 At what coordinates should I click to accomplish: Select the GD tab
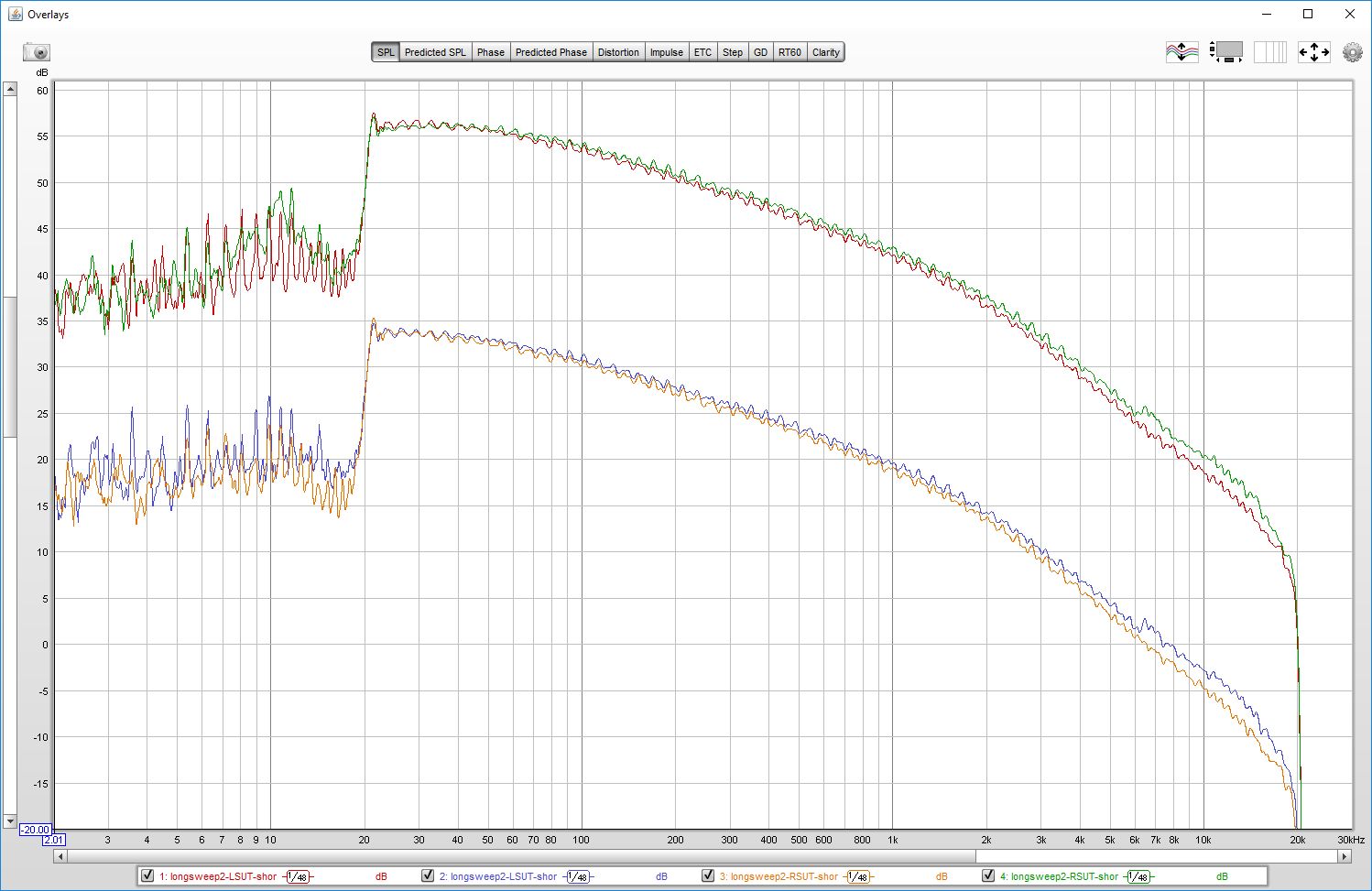760,52
